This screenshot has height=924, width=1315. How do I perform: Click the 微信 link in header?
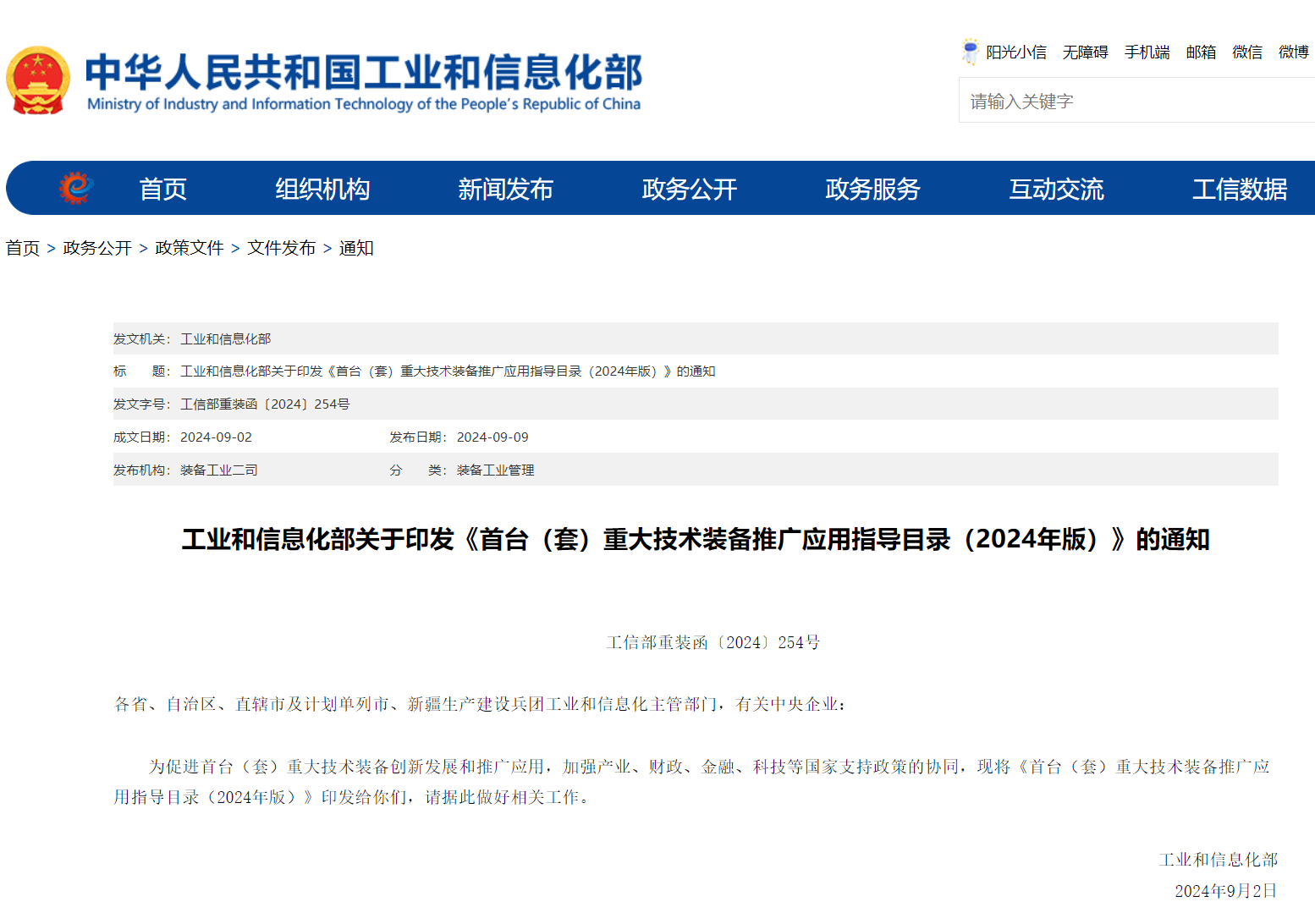(x=1247, y=52)
